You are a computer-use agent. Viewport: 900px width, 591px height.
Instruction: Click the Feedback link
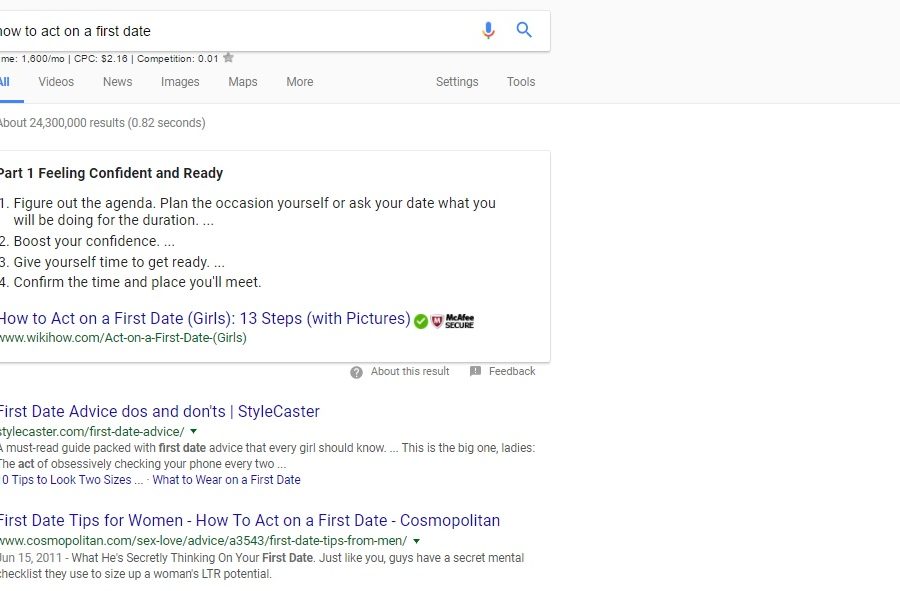click(x=512, y=371)
